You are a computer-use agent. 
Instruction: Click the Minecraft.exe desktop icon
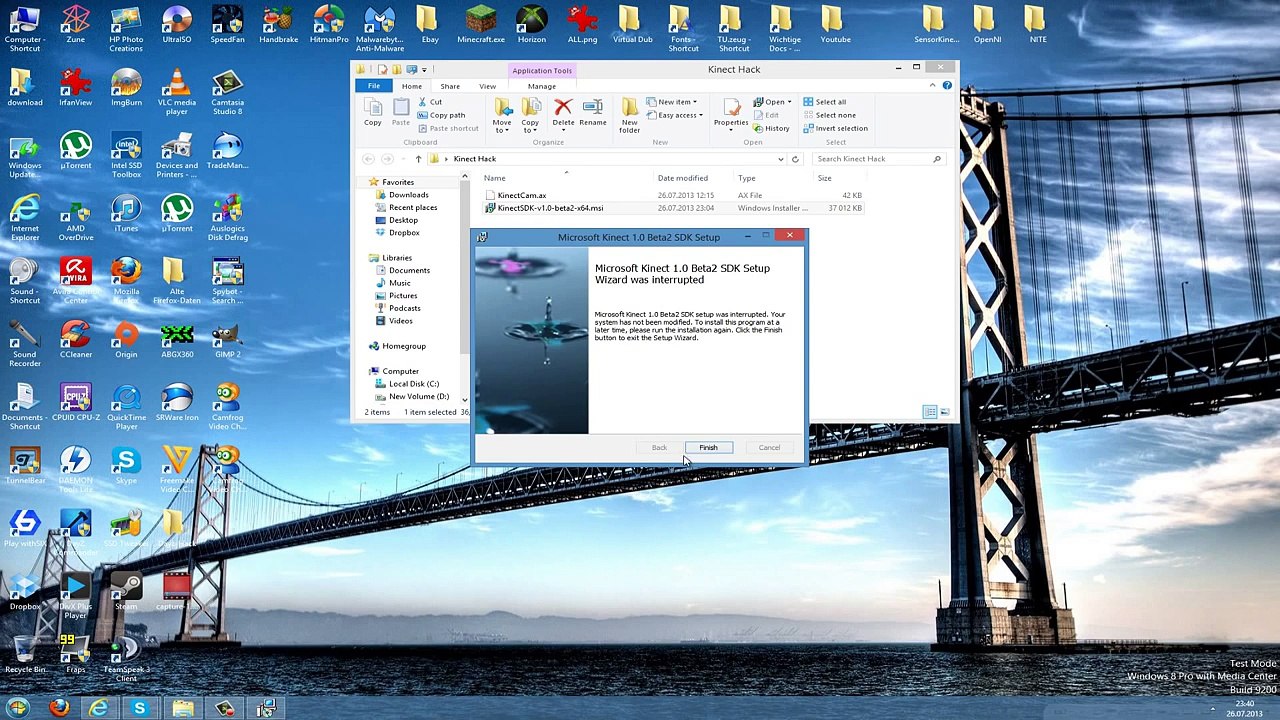coord(481,26)
